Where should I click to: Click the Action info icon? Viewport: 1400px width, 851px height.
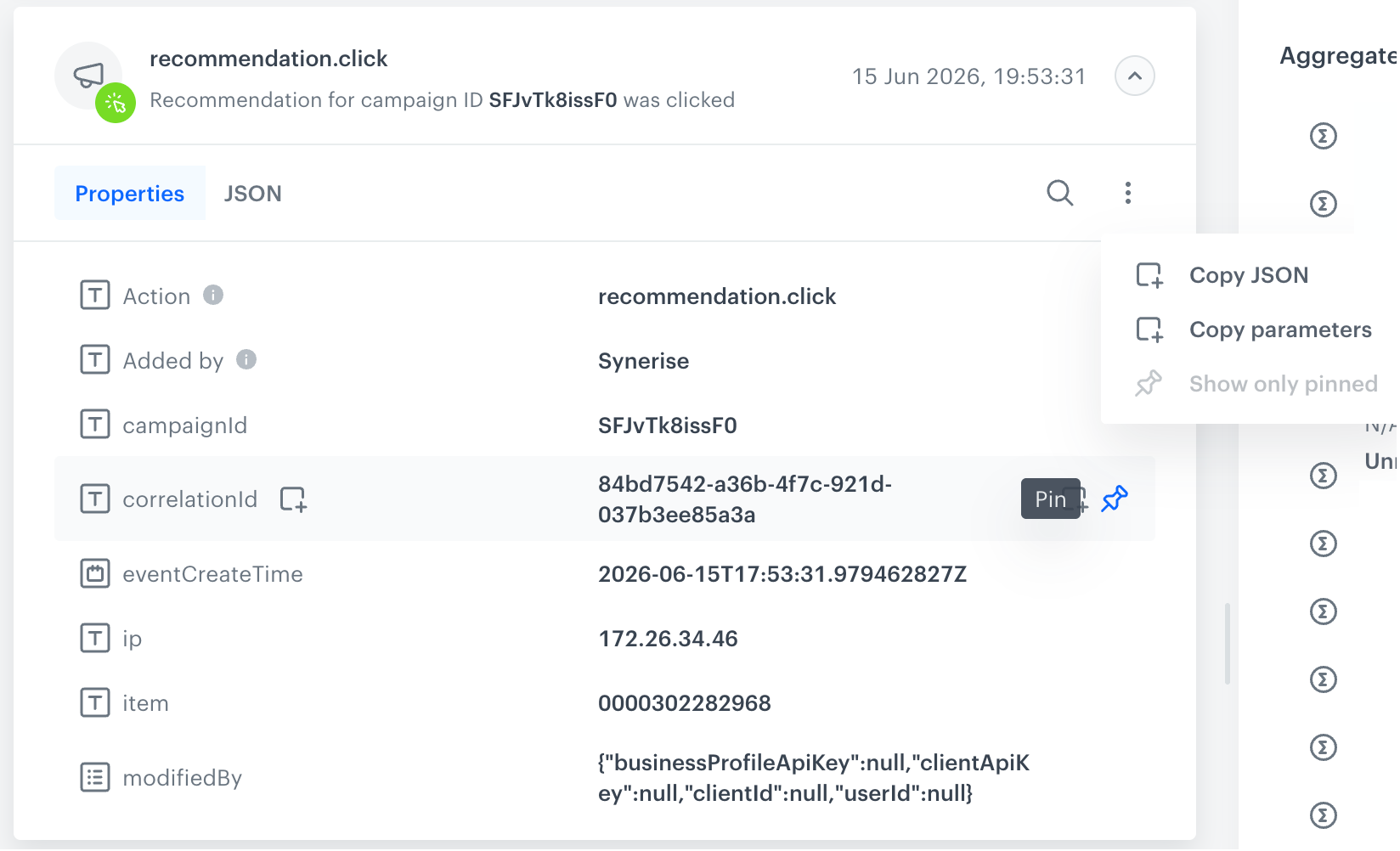[213, 295]
